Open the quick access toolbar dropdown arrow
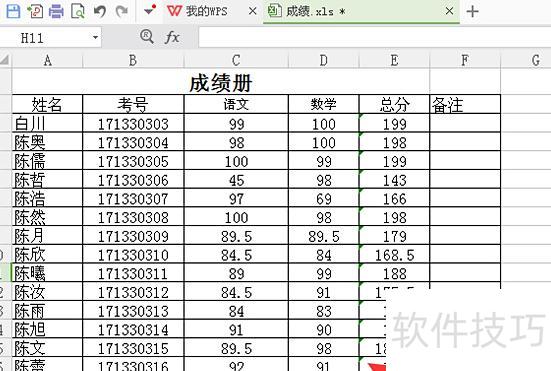Screen dimensions: 551x371 click(150, 11)
